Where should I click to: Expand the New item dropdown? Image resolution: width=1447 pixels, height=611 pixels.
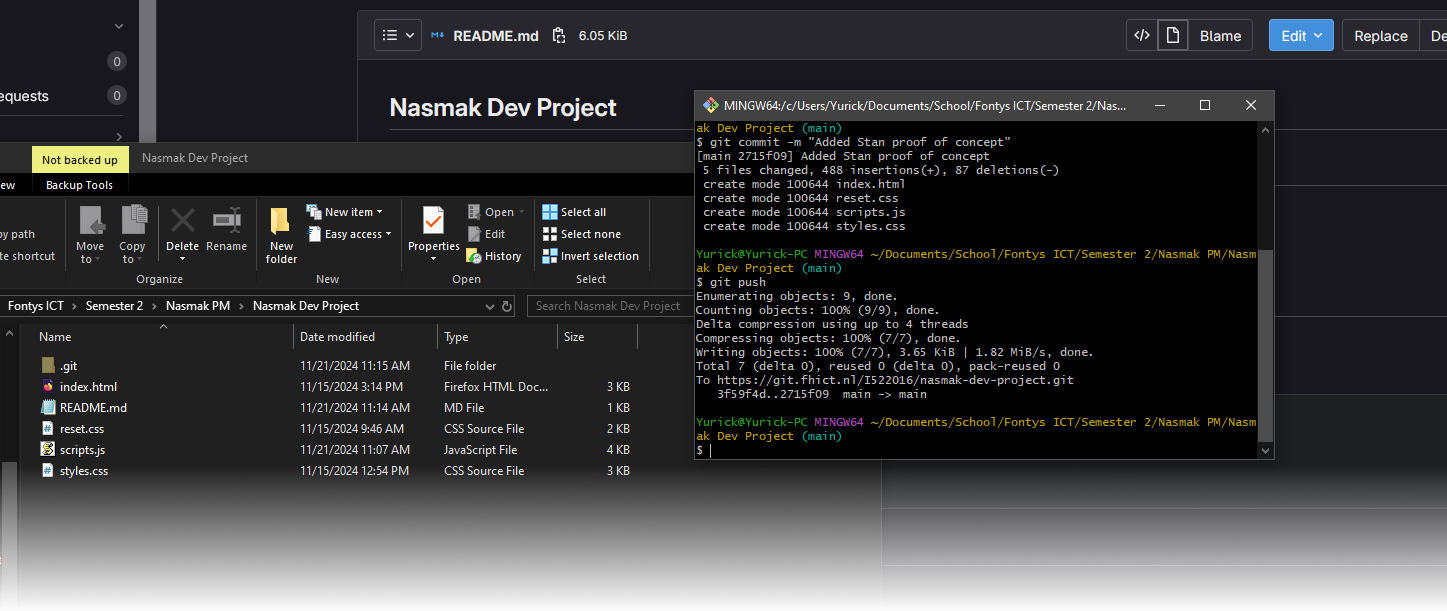348,212
